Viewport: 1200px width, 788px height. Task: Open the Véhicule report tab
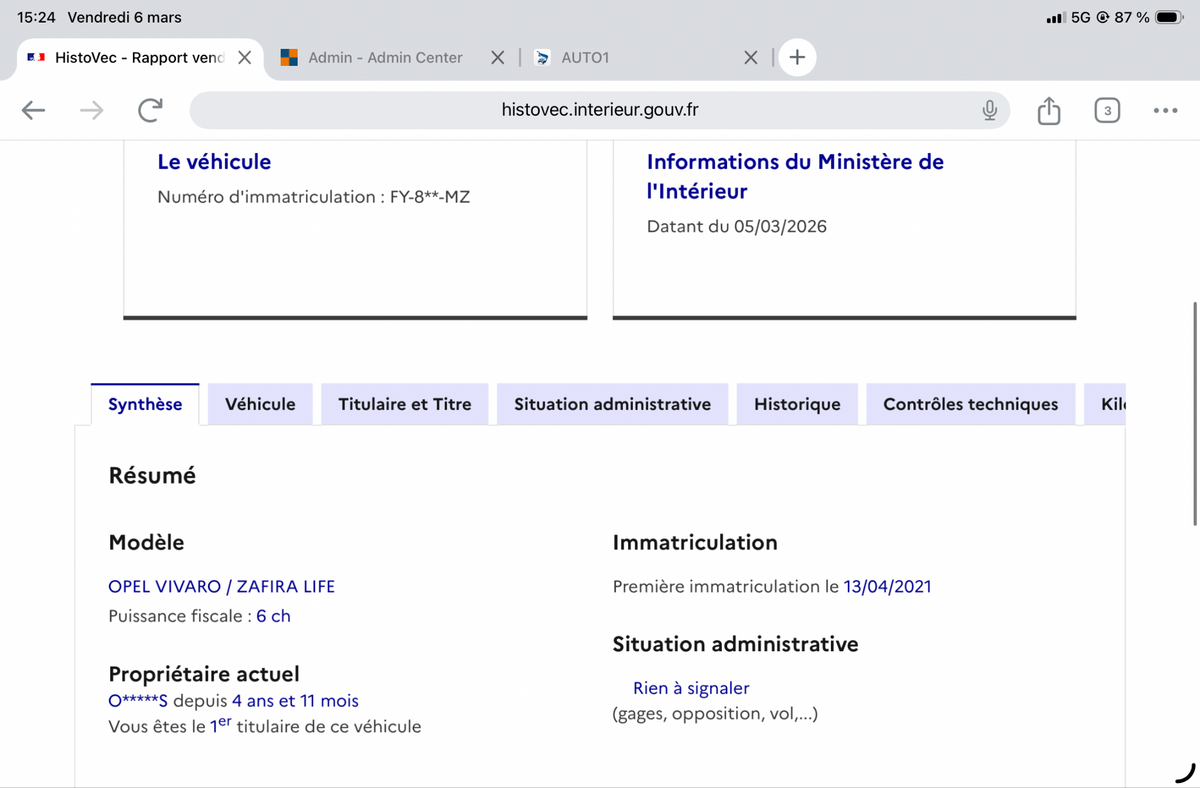coord(260,404)
